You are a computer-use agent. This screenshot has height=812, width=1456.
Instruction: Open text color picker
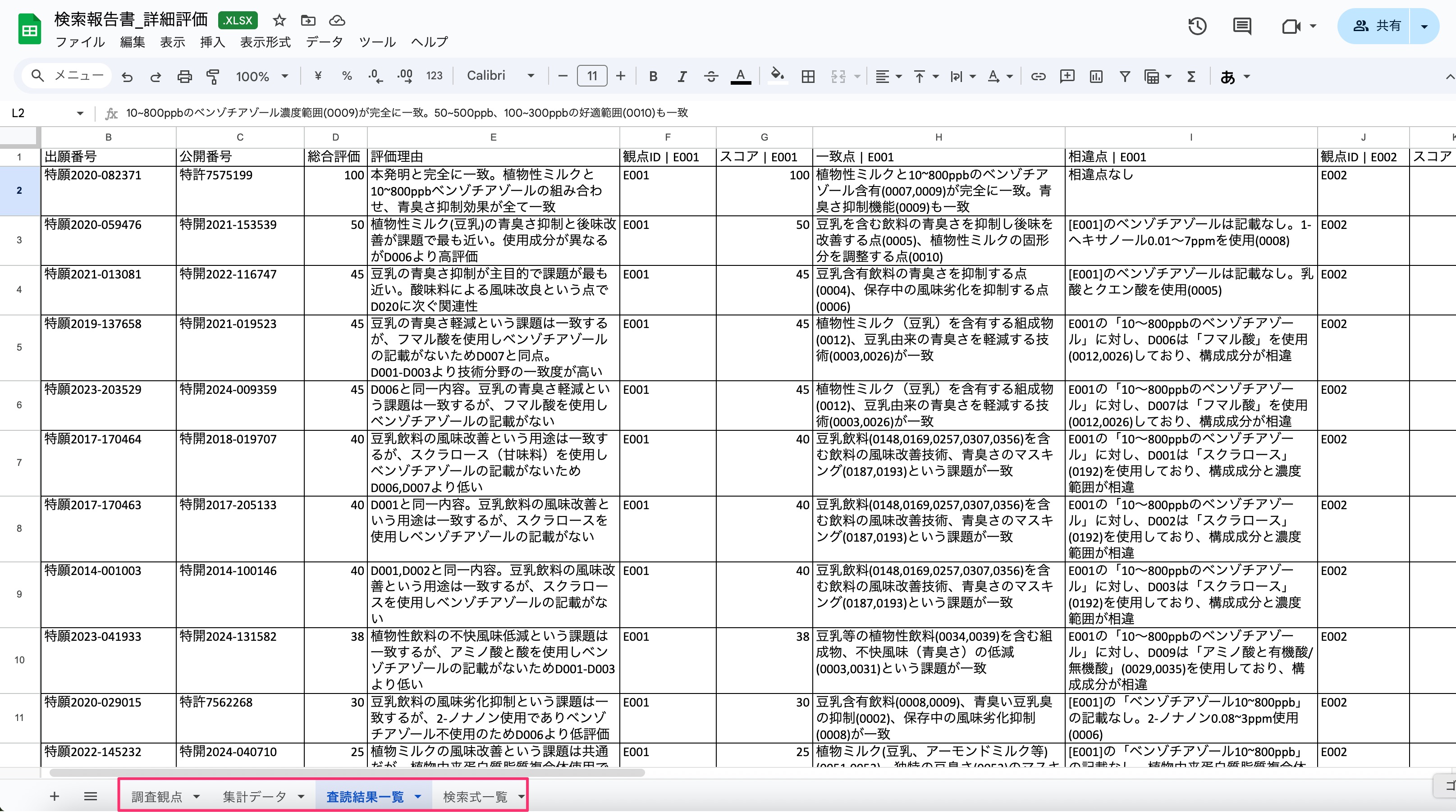(741, 76)
